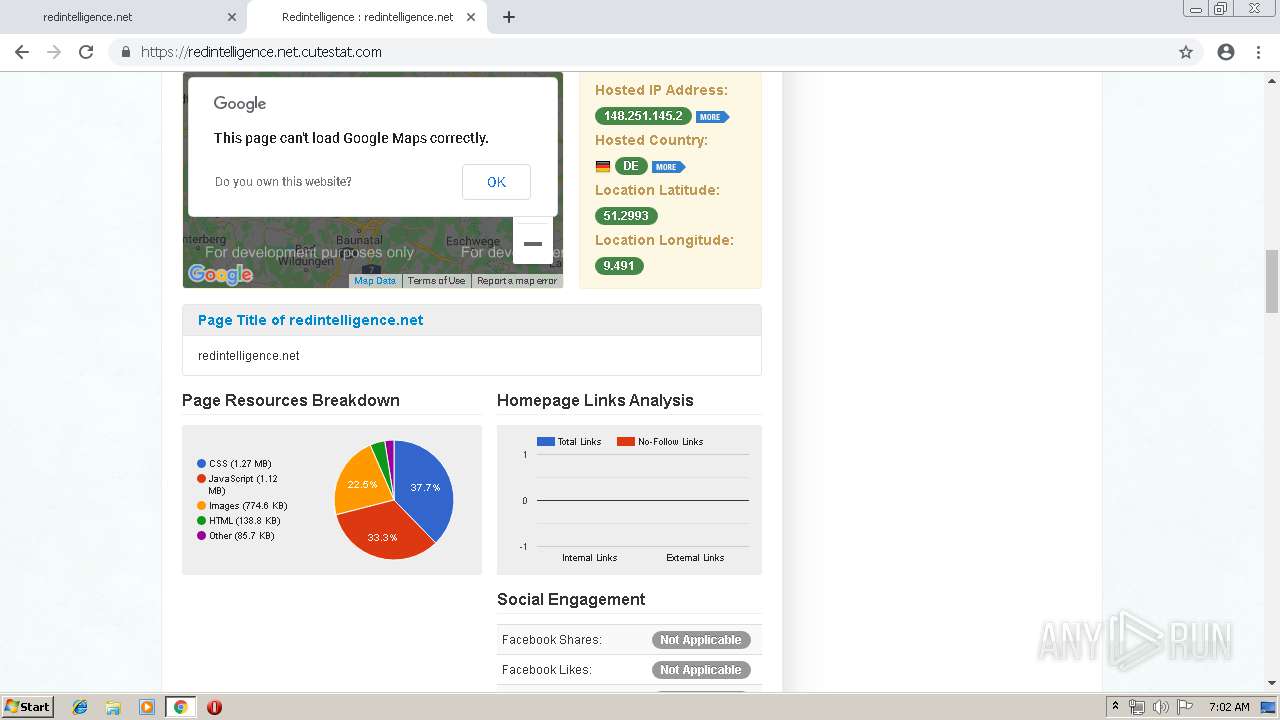The height and width of the screenshot is (720, 1280).
Task: Click the DE country badge
Action: pos(631,166)
